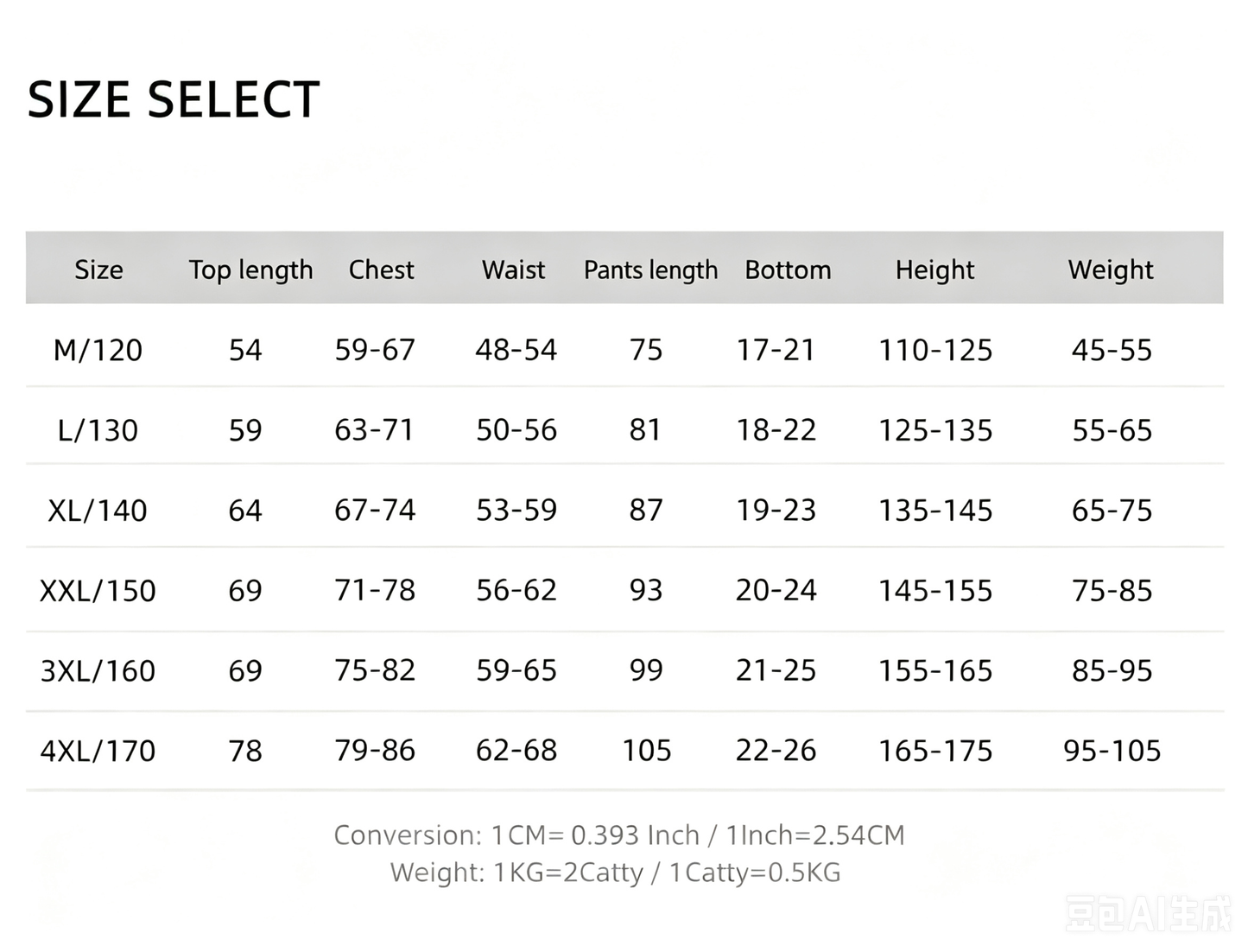Click the Top length column header

pos(250,270)
